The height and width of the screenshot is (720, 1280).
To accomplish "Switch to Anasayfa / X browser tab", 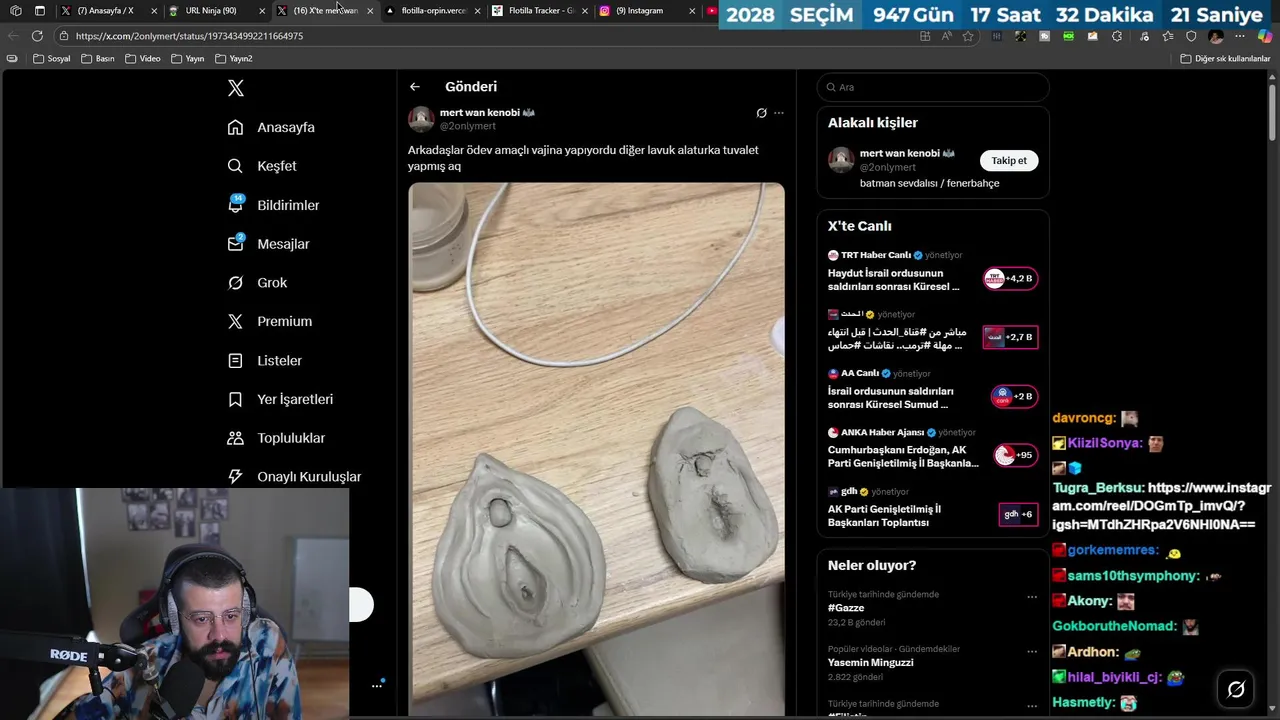I will pos(104,11).
